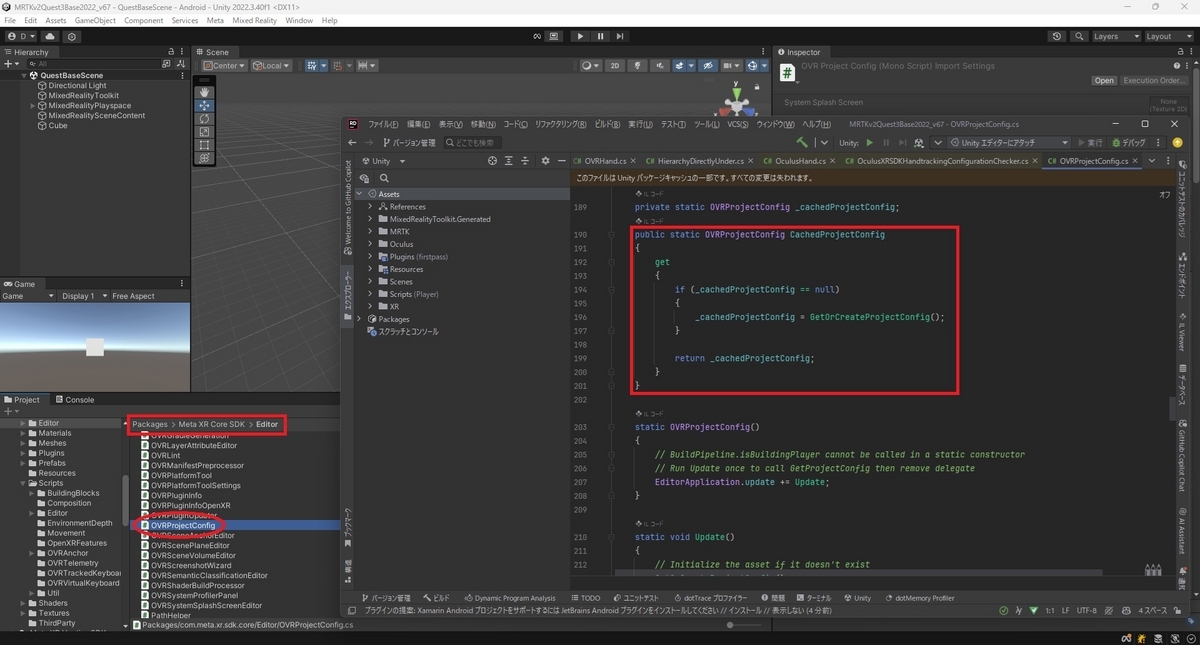Image resolution: width=1200 pixels, height=645 pixels.
Task: Open the Layers dropdown
Action: [1115, 36]
